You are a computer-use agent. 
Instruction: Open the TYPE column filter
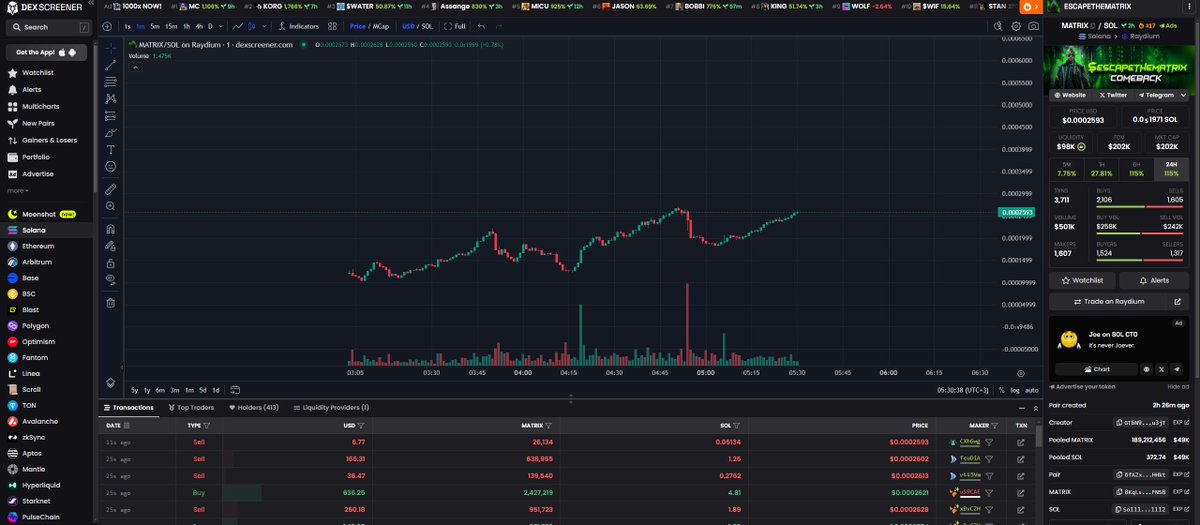click(208, 425)
